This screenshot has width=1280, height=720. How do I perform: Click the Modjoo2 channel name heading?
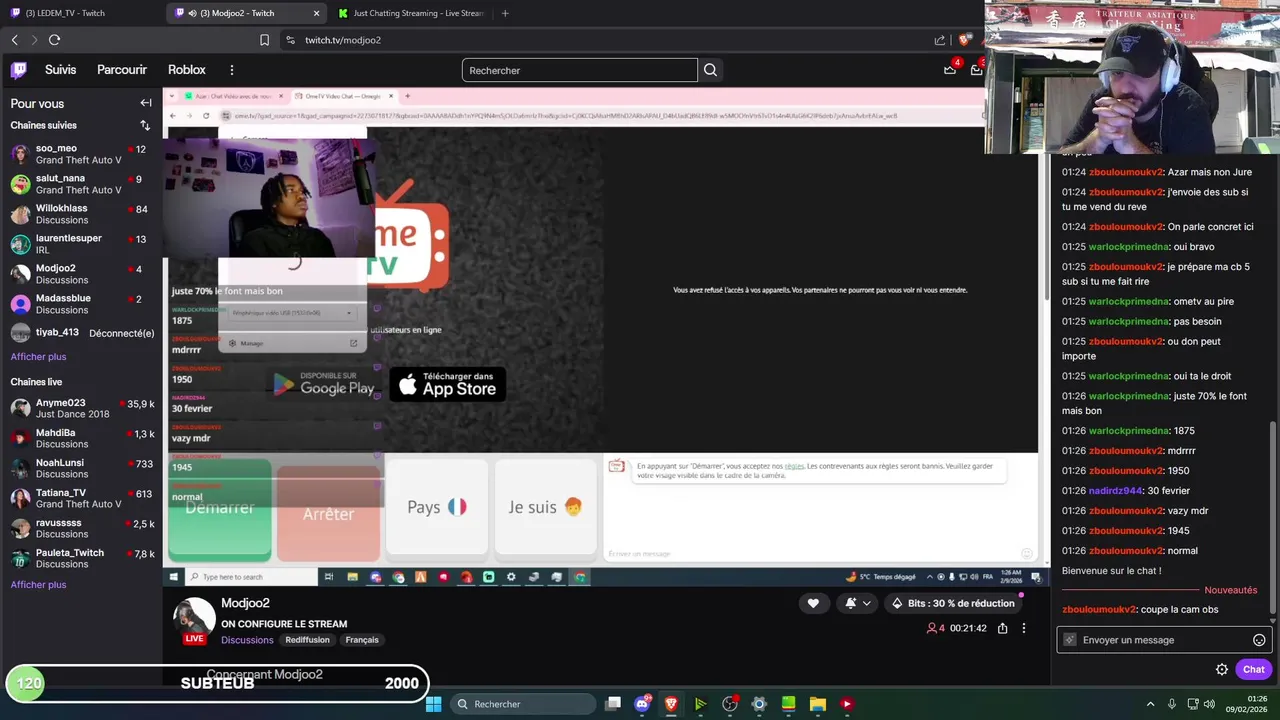[245, 603]
